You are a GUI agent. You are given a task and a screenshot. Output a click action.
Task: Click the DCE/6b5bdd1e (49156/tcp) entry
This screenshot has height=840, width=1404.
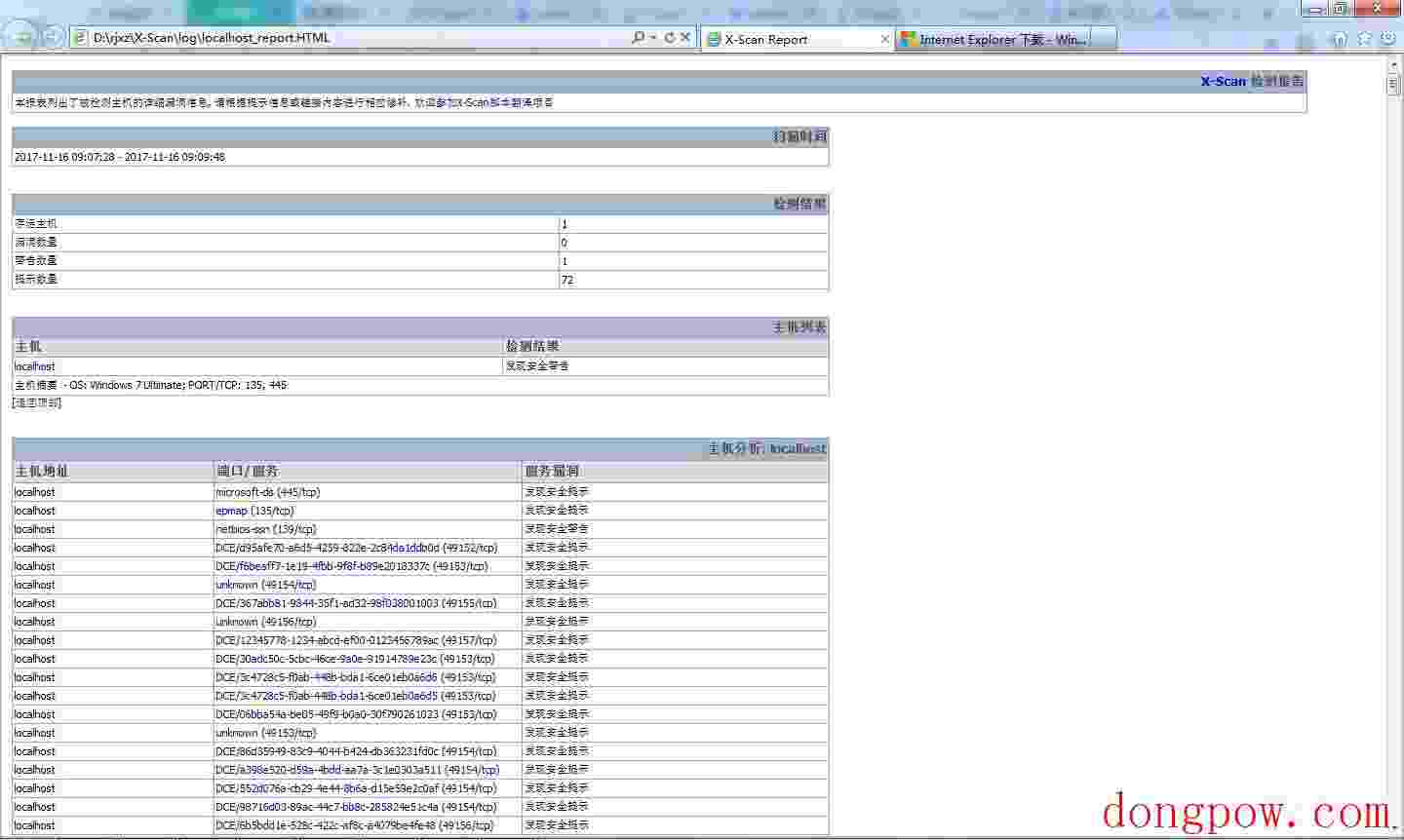coord(355,825)
